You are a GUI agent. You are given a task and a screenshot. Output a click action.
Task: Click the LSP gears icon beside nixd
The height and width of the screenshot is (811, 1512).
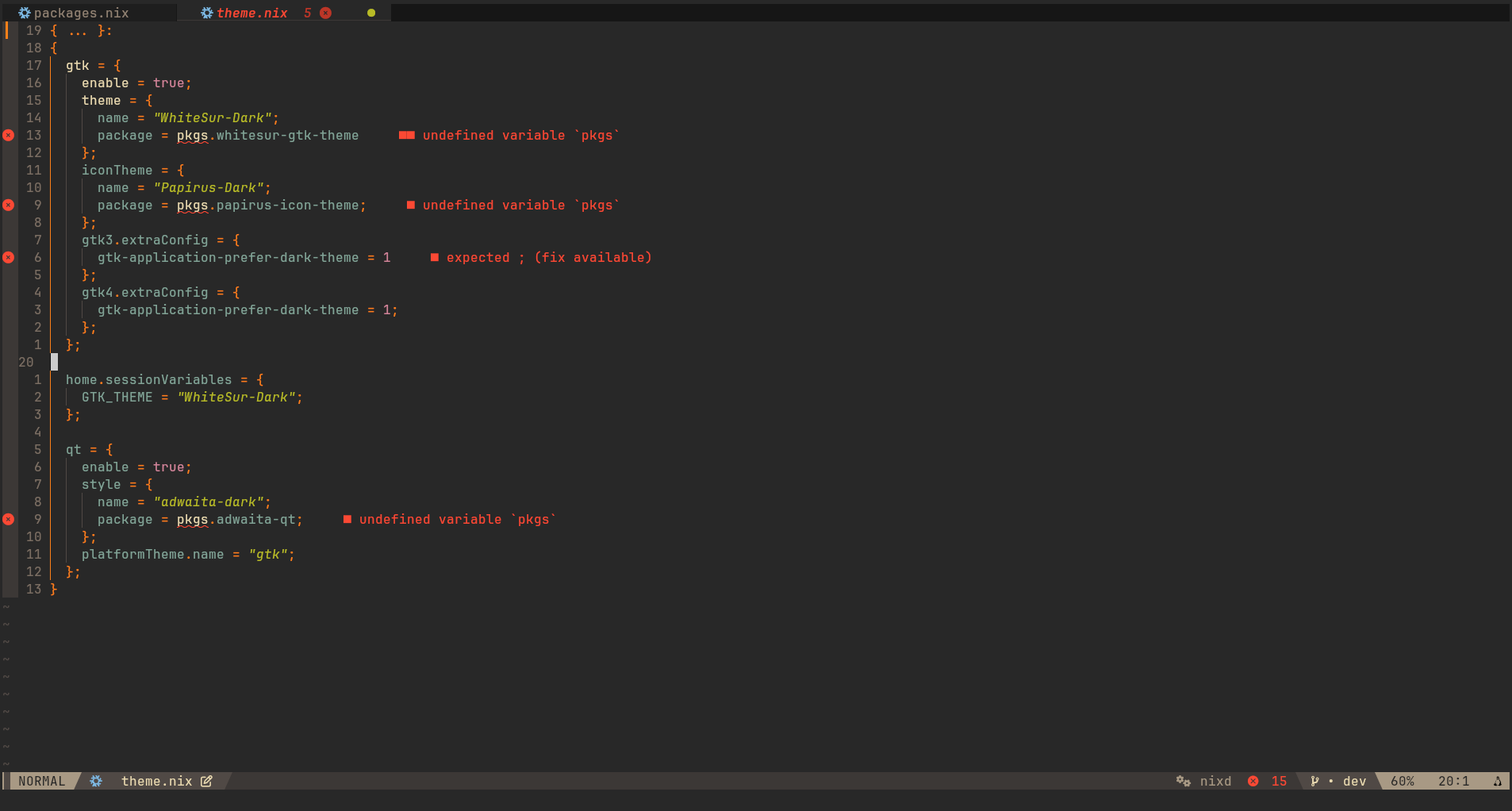click(x=1184, y=781)
